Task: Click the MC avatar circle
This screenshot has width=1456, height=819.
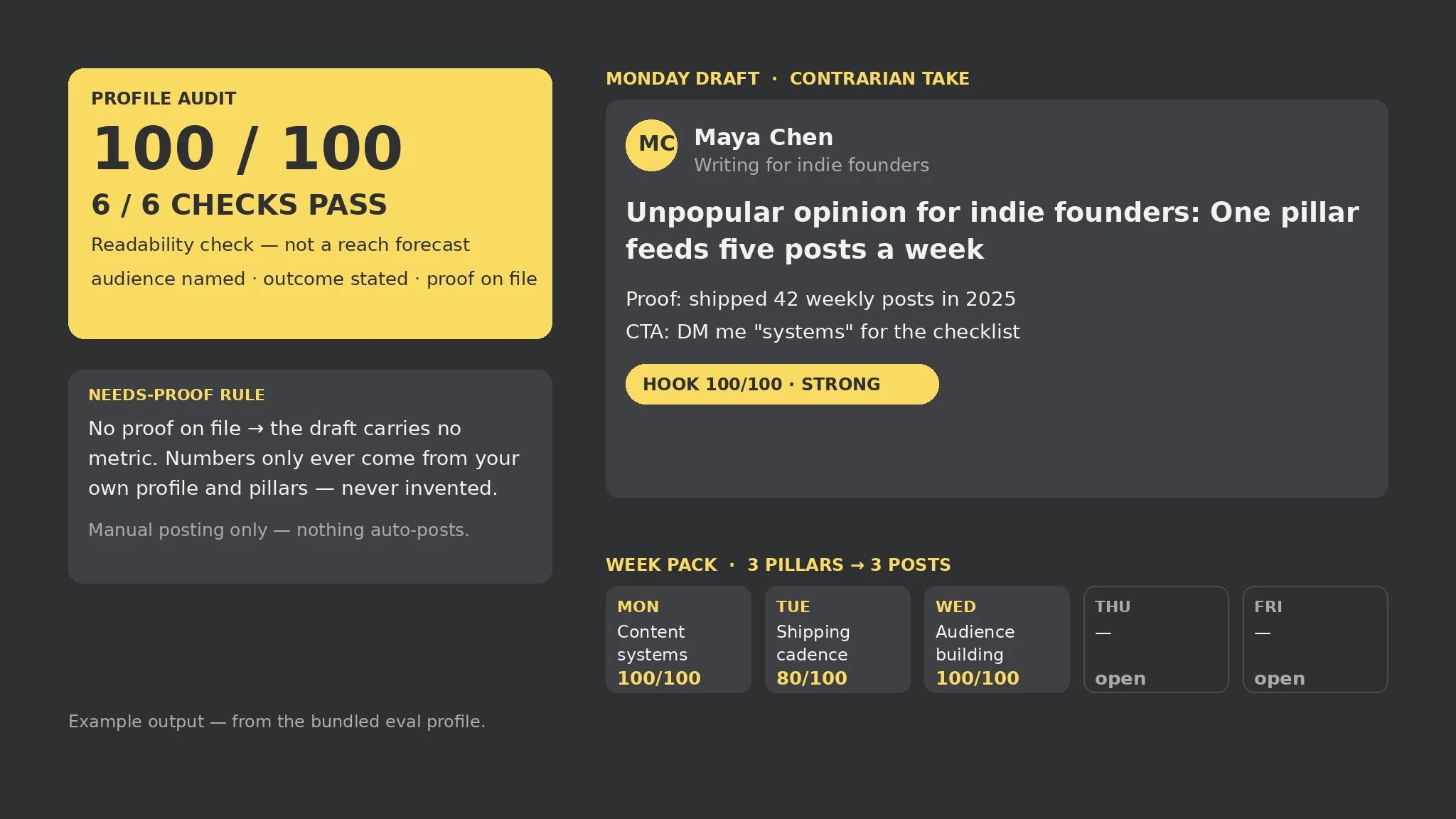Action: (x=651, y=145)
